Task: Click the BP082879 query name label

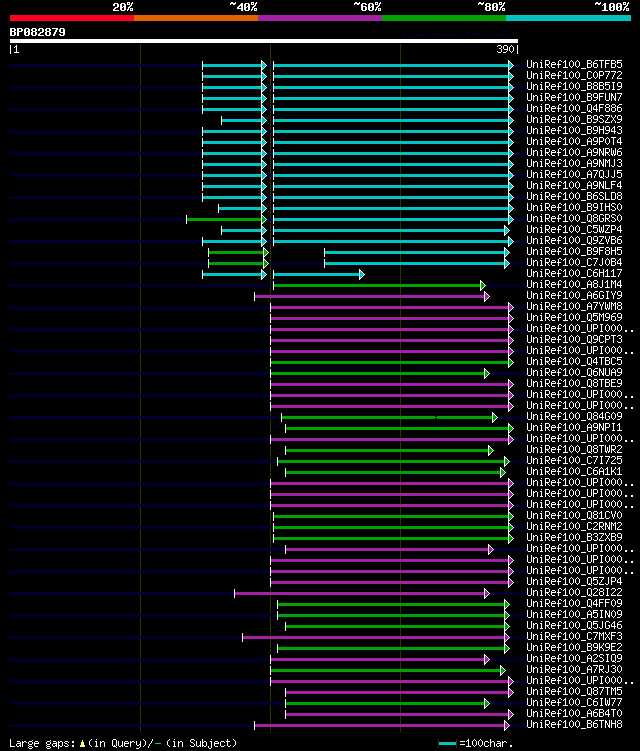Action: [37, 33]
